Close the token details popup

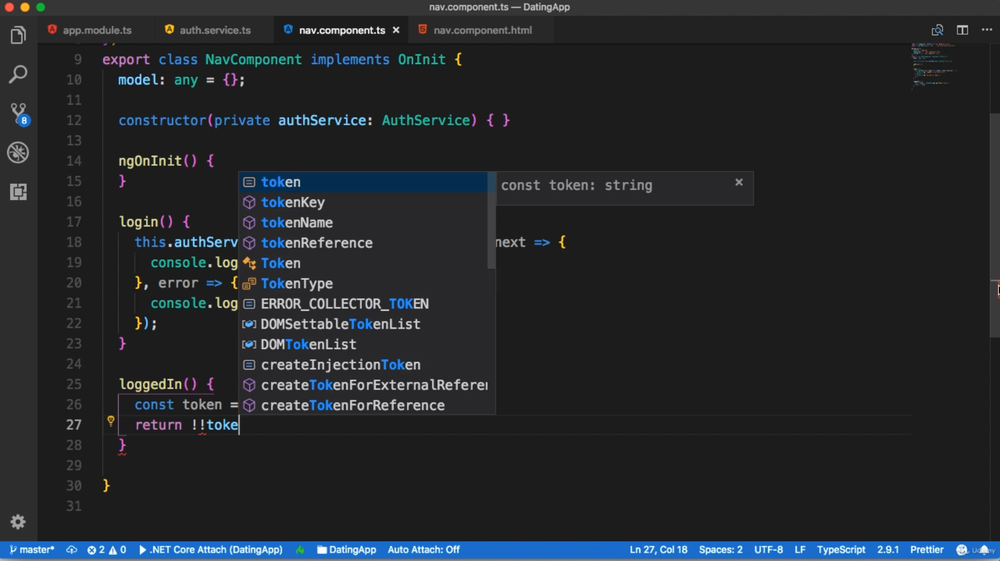pyautogui.click(x=739, y=182)
